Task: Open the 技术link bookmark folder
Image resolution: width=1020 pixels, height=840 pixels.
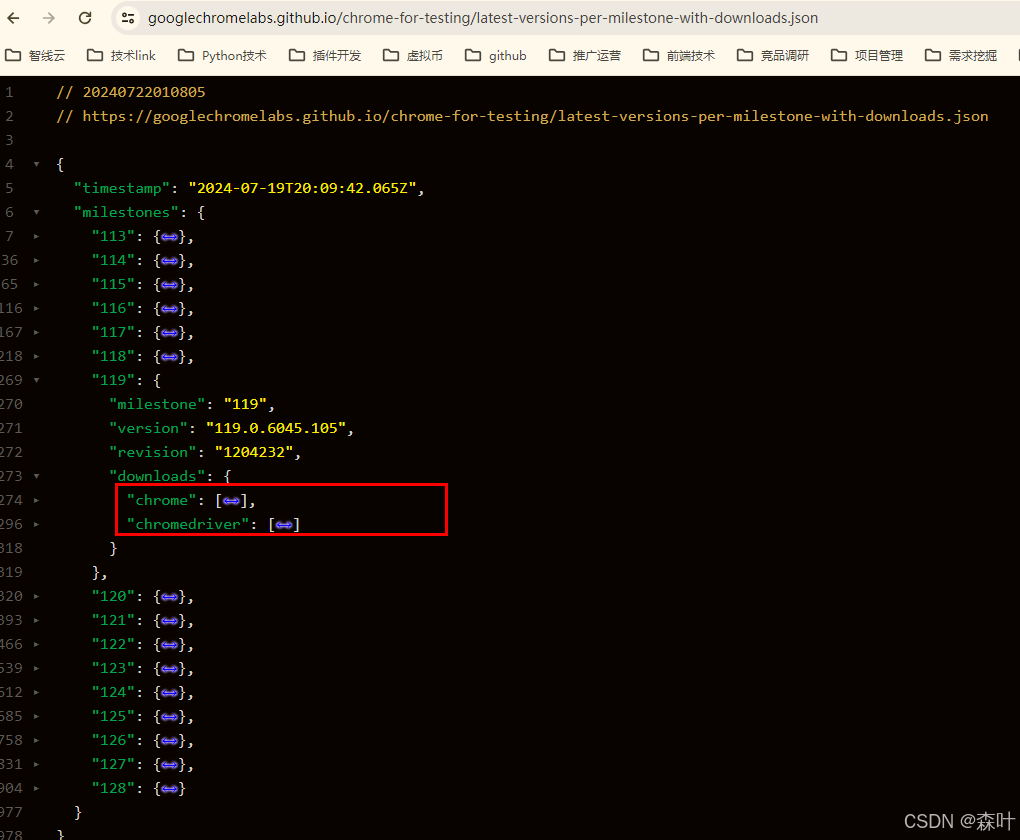Action: [x=122, y=55]
